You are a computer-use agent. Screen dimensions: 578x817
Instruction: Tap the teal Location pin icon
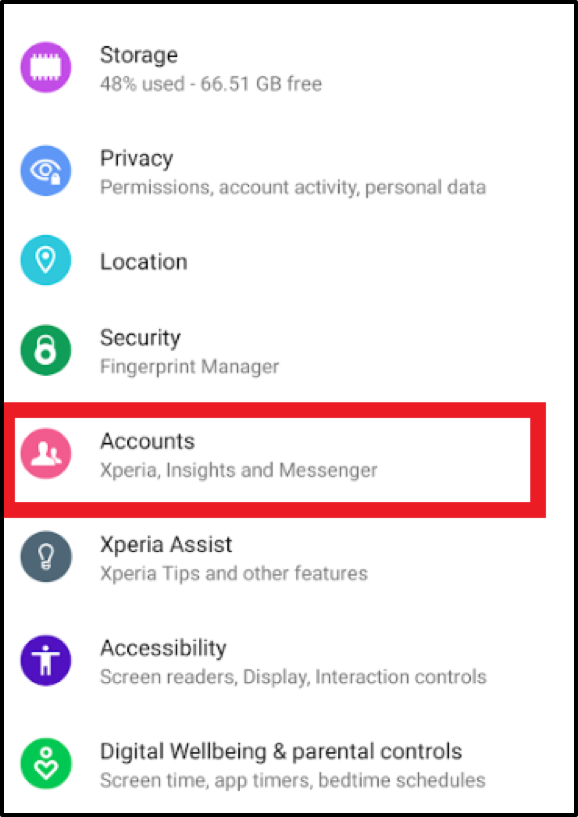point(46,261)
